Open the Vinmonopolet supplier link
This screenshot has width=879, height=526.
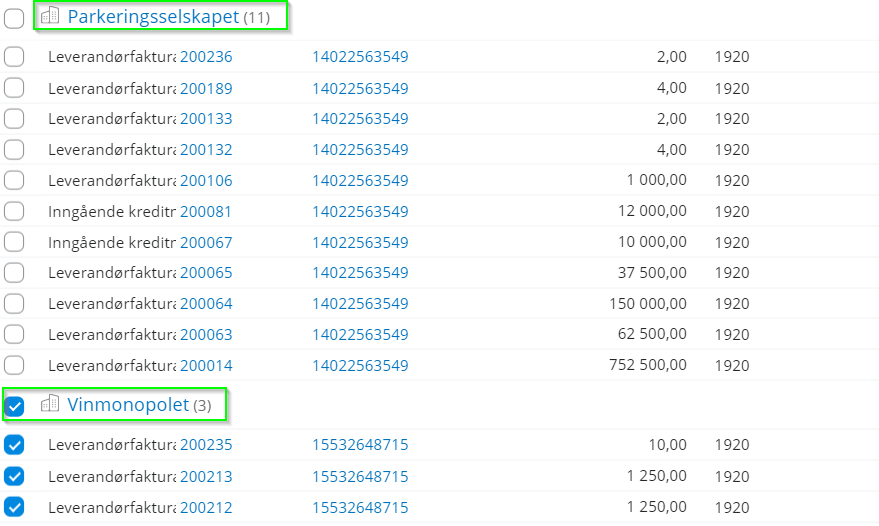pyautogui.click(x=128, y=404)
